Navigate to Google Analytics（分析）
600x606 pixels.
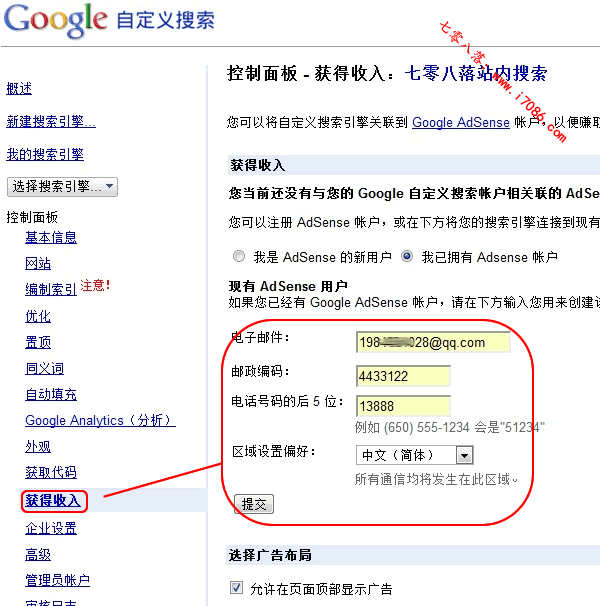click(x=100, y=421)
